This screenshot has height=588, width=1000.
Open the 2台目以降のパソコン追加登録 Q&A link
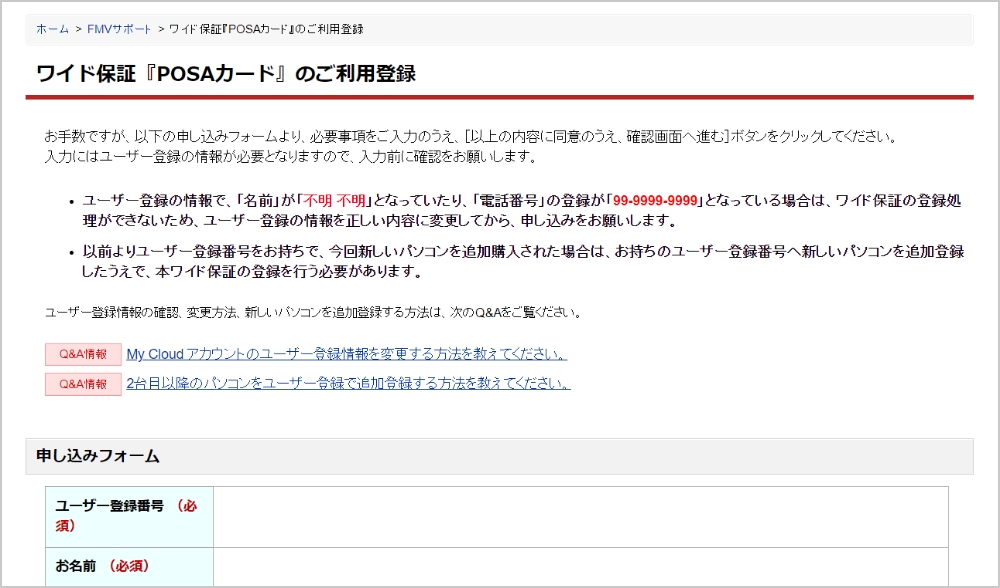(x=348, y=384)
